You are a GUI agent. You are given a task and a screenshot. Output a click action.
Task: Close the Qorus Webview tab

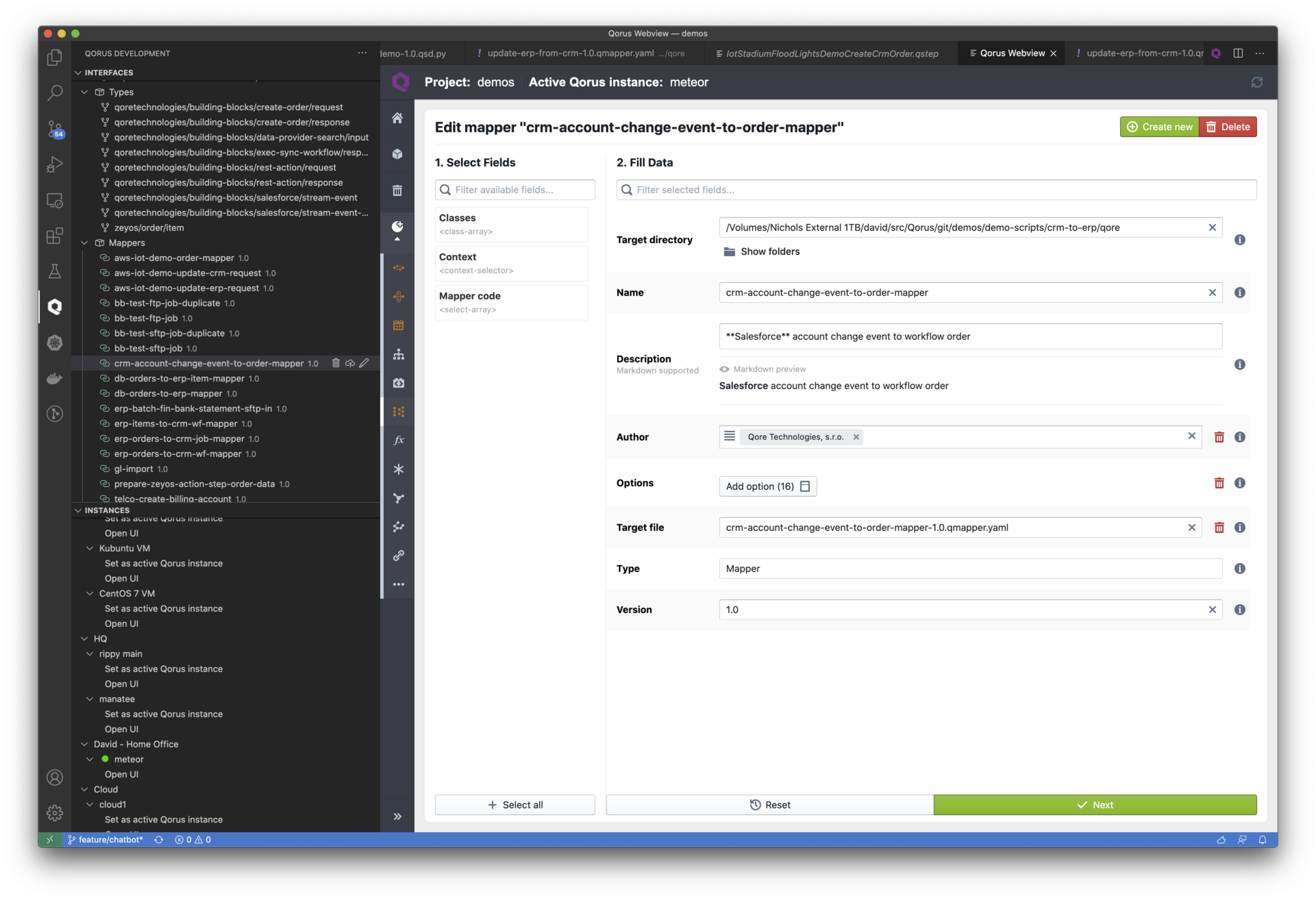(1053, 53)
